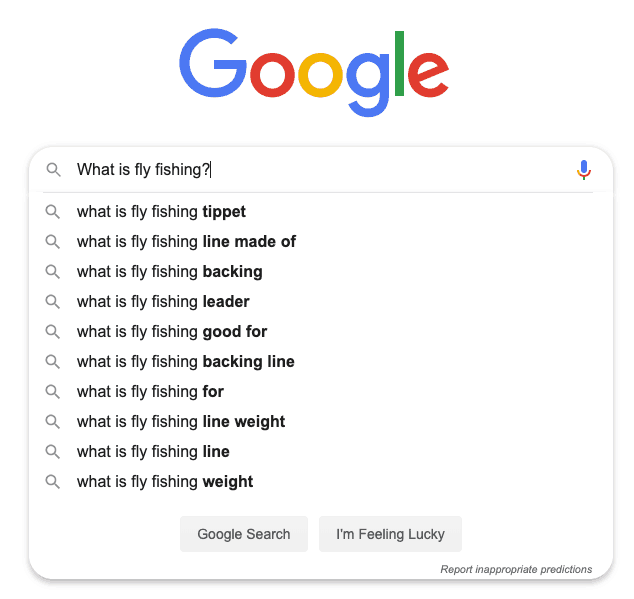Image resolution: width=634 pixels, height=599 pixels.
Task: Select the suggestion 'what is fly fishing weight'
Action: [165, 482]
